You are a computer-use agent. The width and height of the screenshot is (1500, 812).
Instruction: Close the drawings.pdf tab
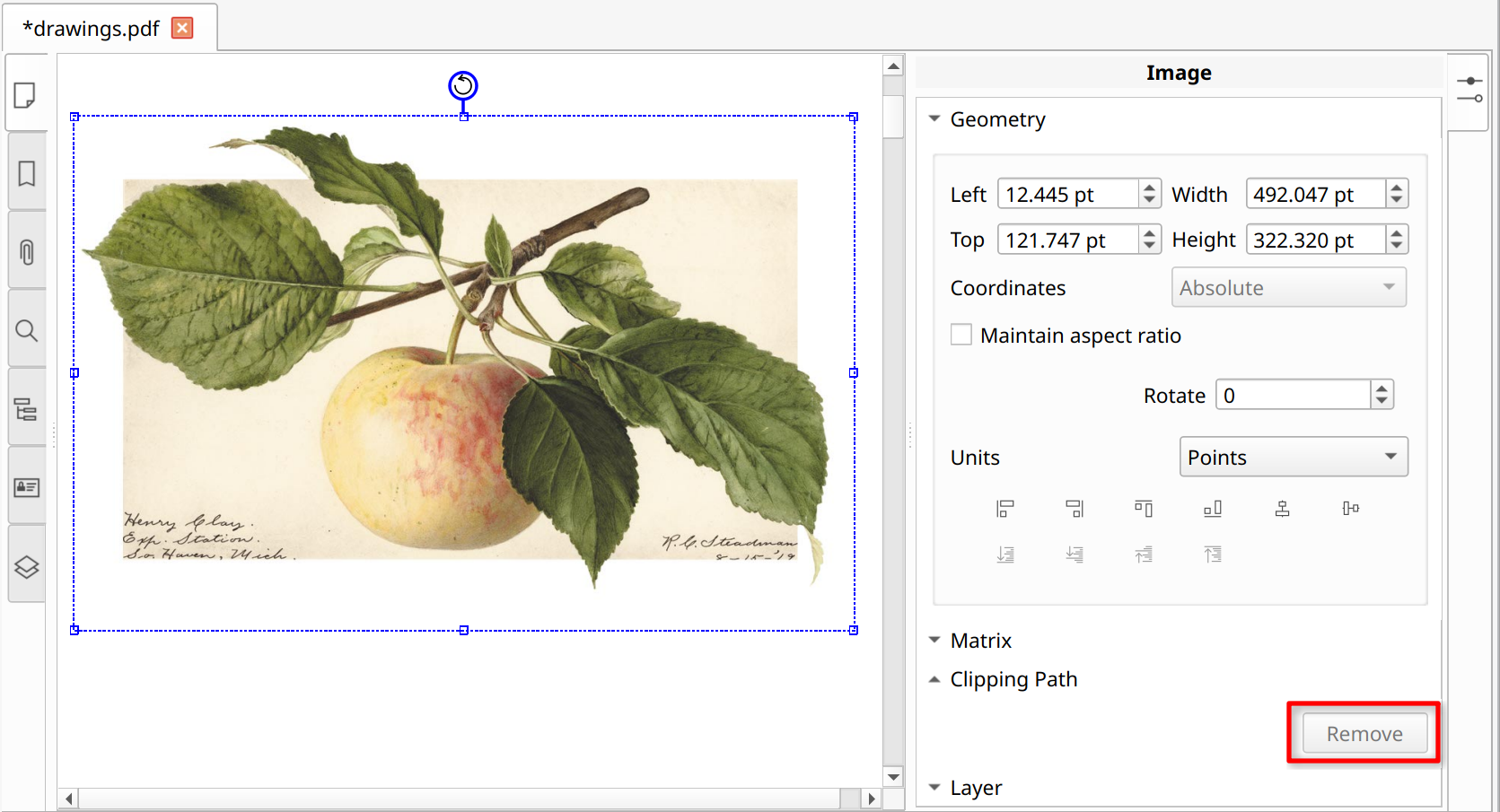pyautogui.click(x=182, y=28)
